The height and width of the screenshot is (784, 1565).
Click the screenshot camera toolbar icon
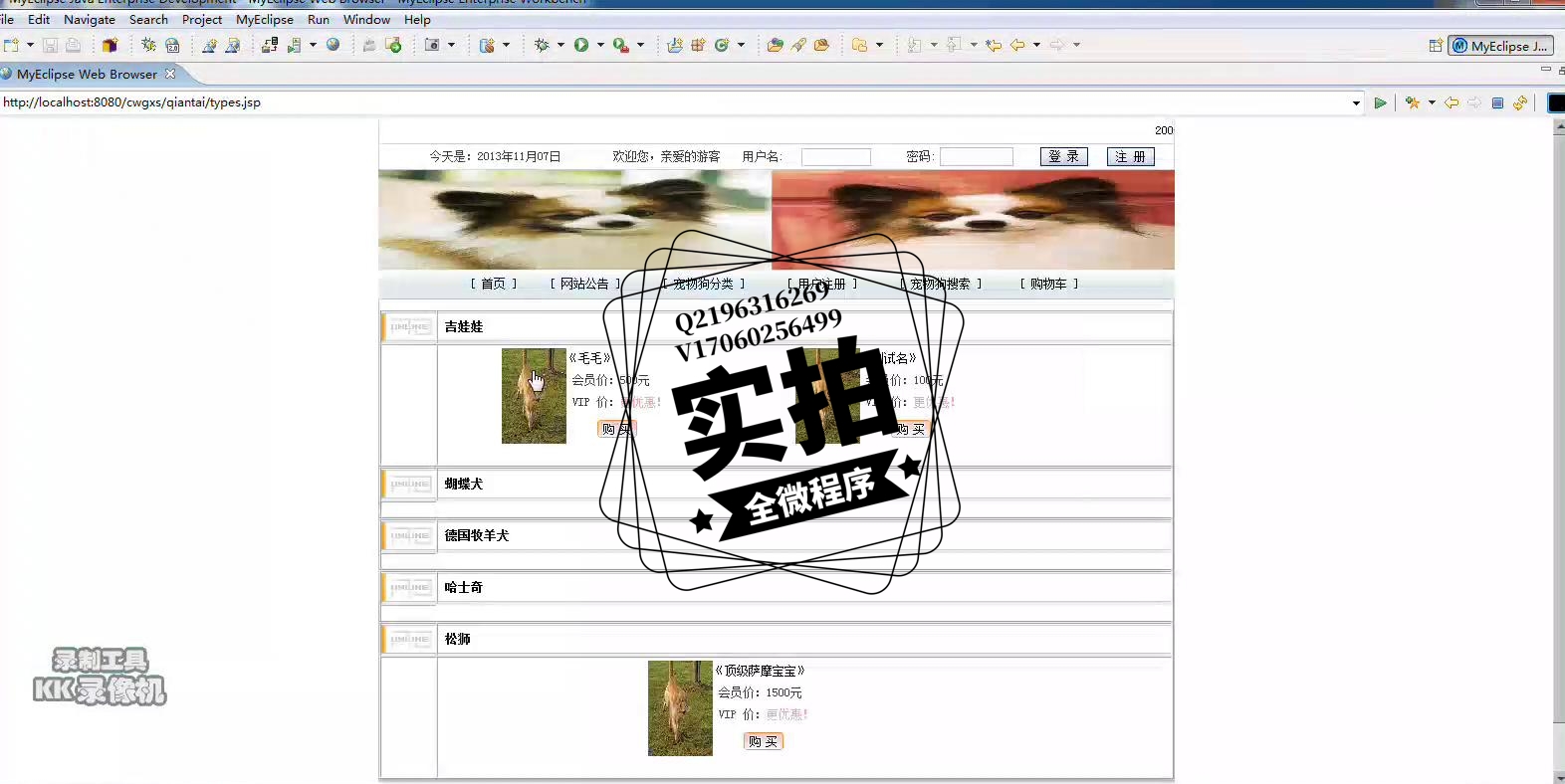pos(432,45)
